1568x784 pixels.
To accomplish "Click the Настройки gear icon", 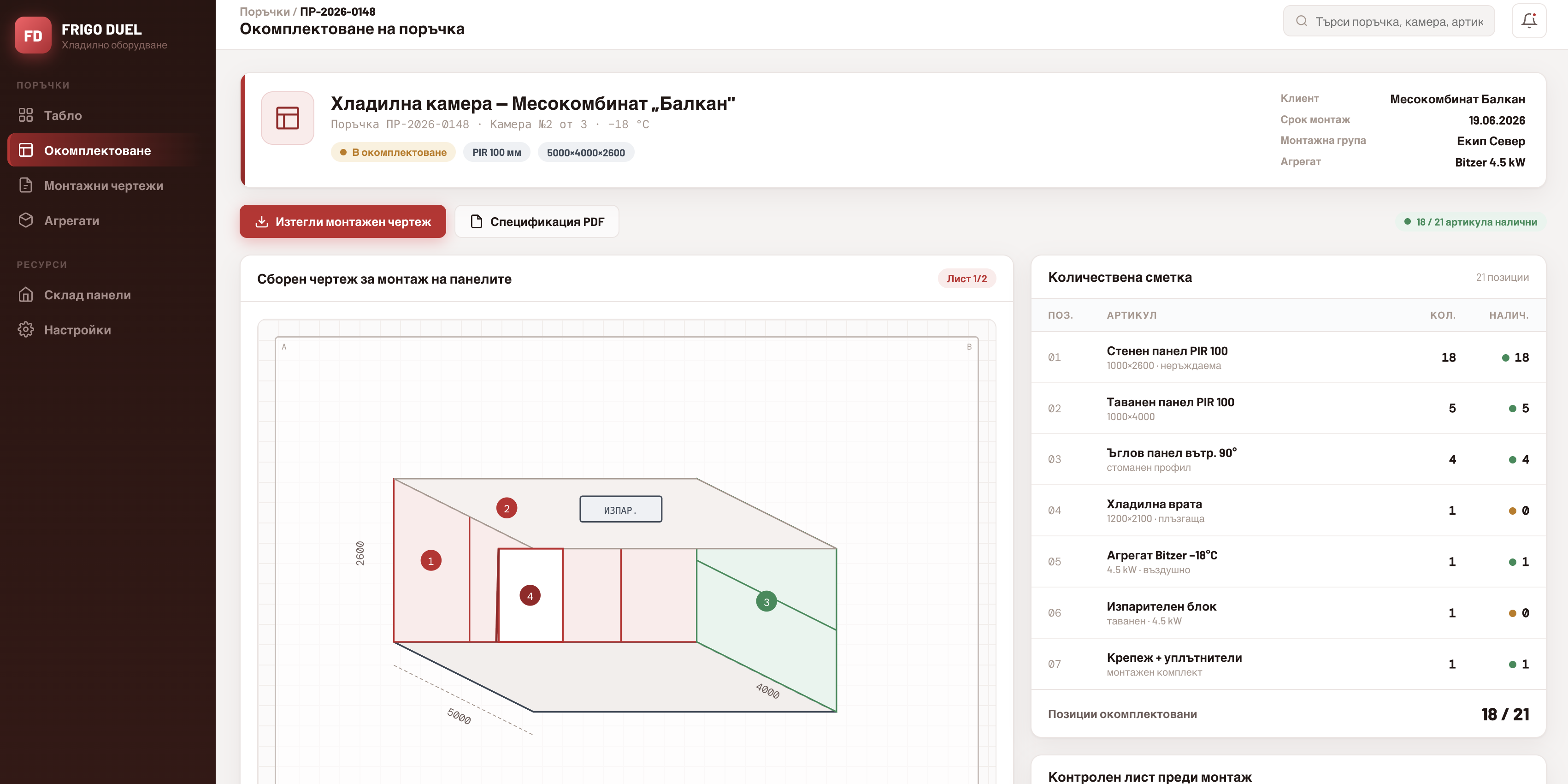I will click(25, 330).
